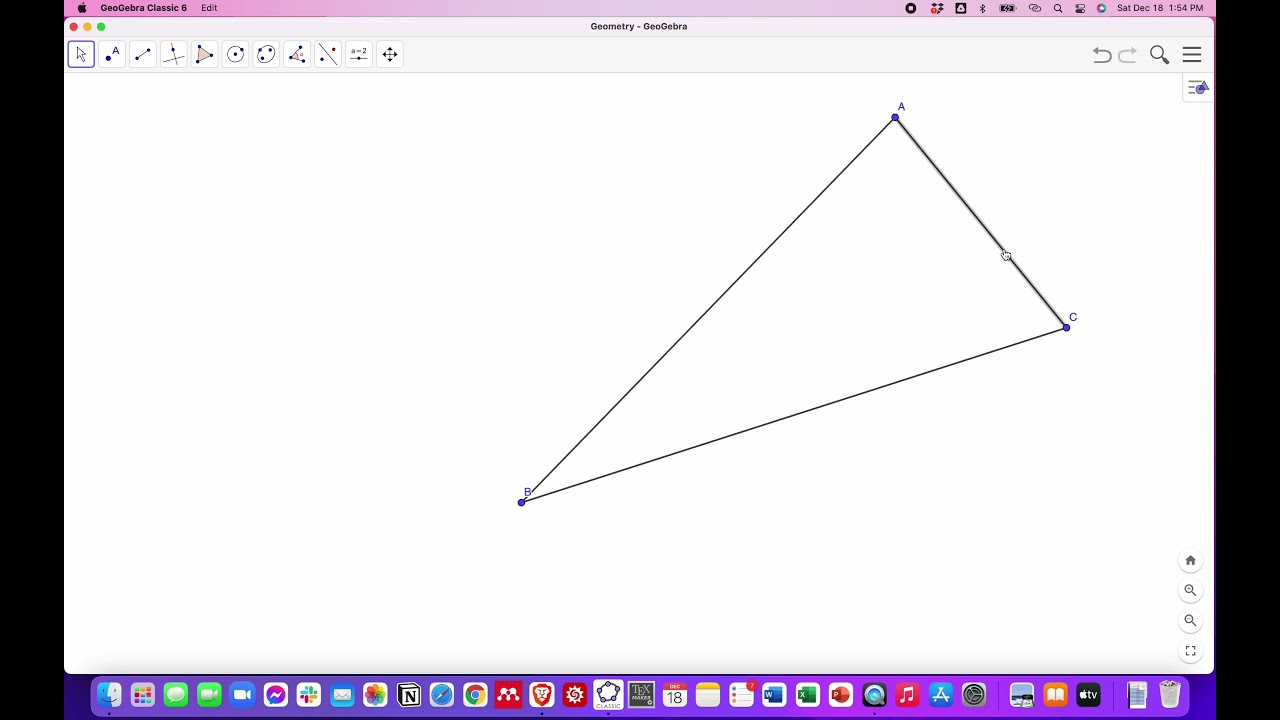Open the GeoGebra main menu
Image resolution: width=1280 pixels, height=720 pixels.
[x=1192, y=55]
